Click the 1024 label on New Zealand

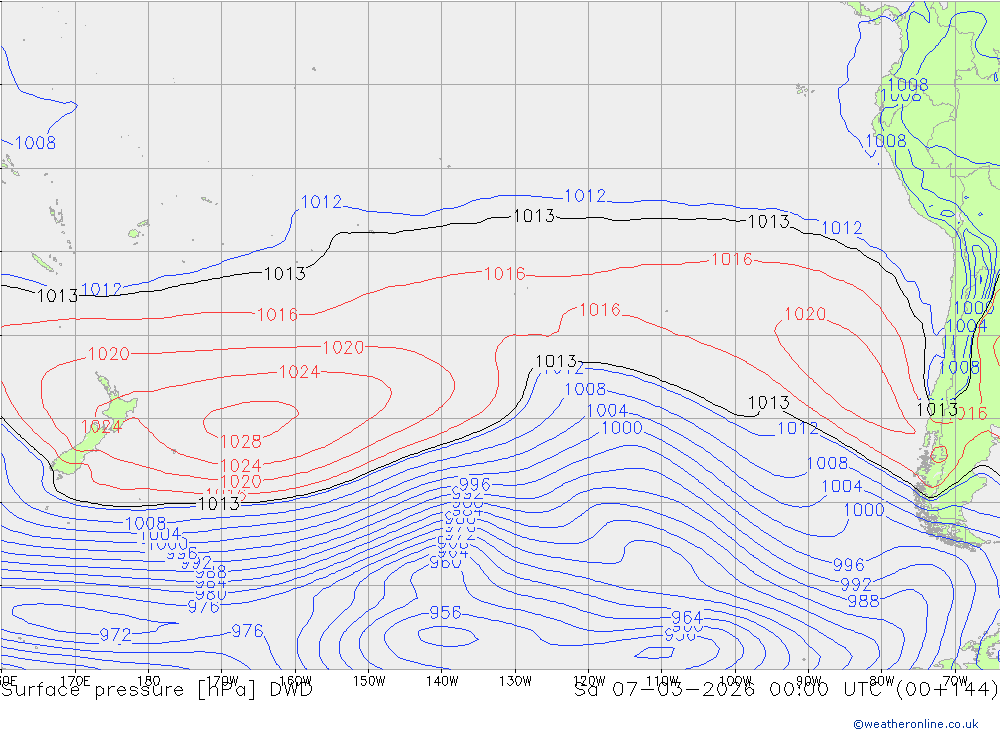click(x=101, y=427)
